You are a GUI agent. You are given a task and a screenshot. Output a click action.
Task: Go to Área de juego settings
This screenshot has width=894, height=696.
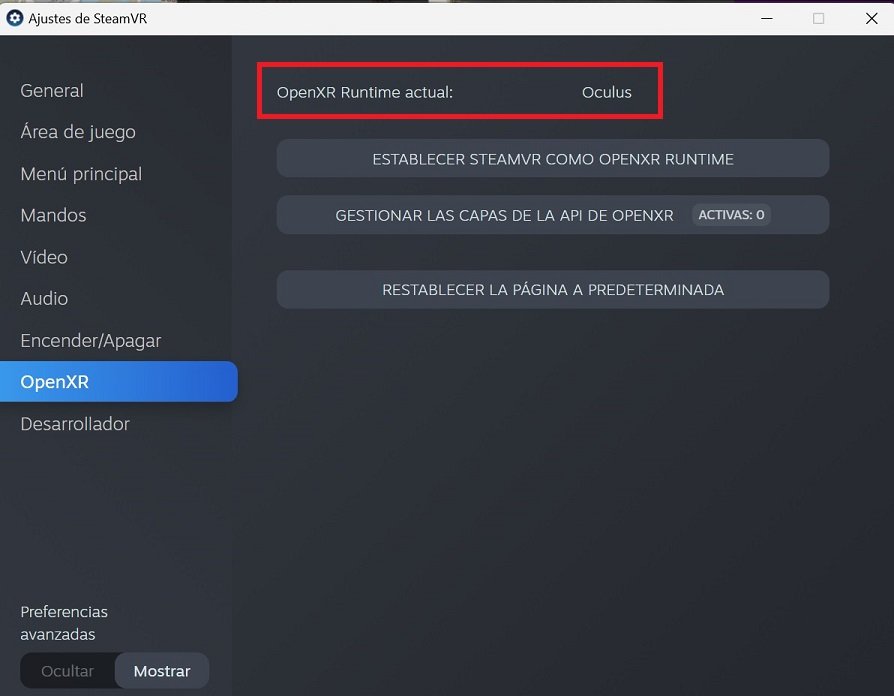point(78,132)
